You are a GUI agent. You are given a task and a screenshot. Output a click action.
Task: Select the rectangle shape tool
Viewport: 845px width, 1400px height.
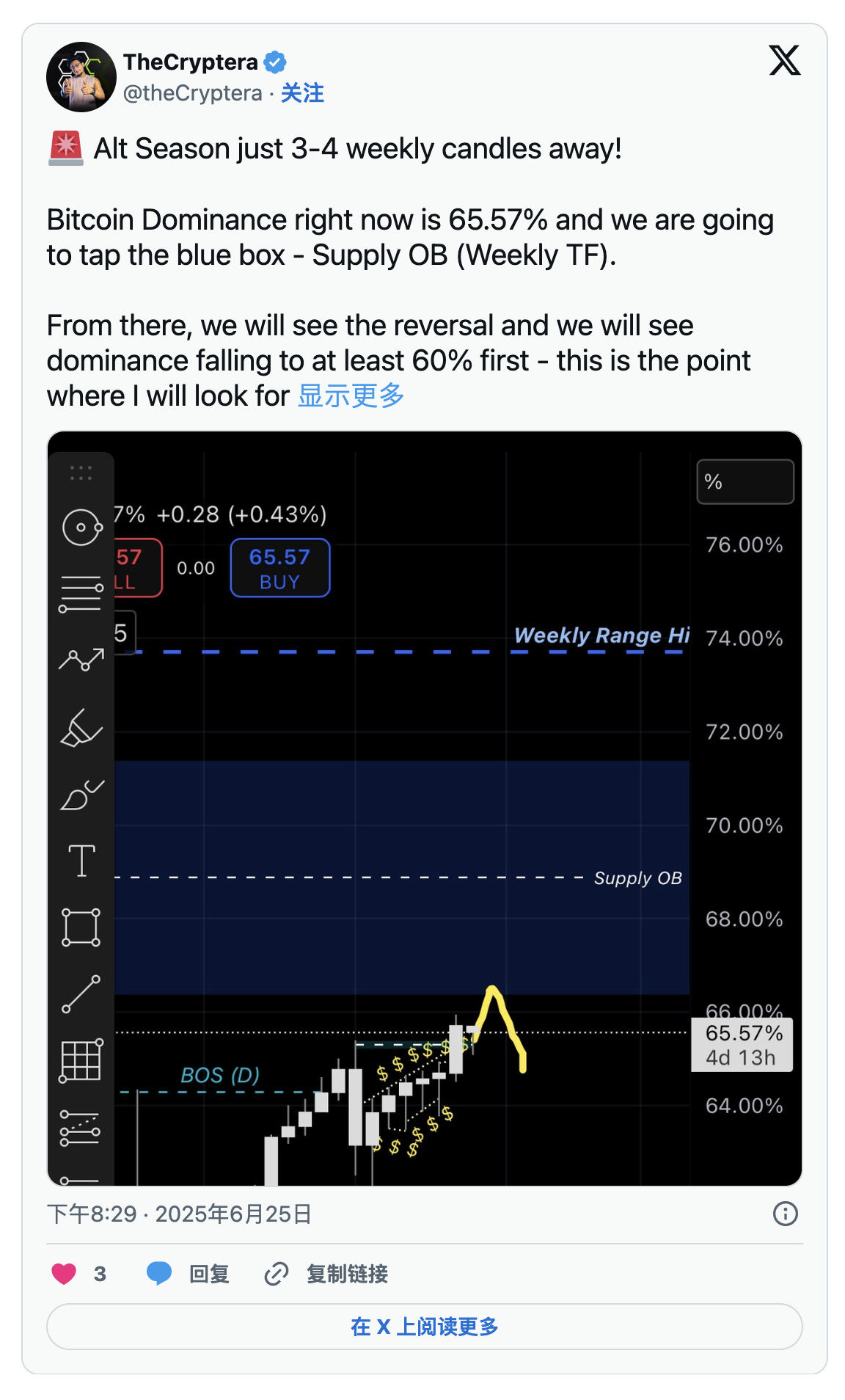[81, 927]
